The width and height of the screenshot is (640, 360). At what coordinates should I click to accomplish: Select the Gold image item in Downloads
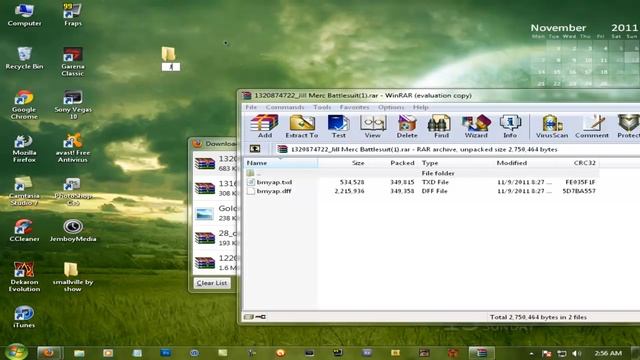[216, 213]
